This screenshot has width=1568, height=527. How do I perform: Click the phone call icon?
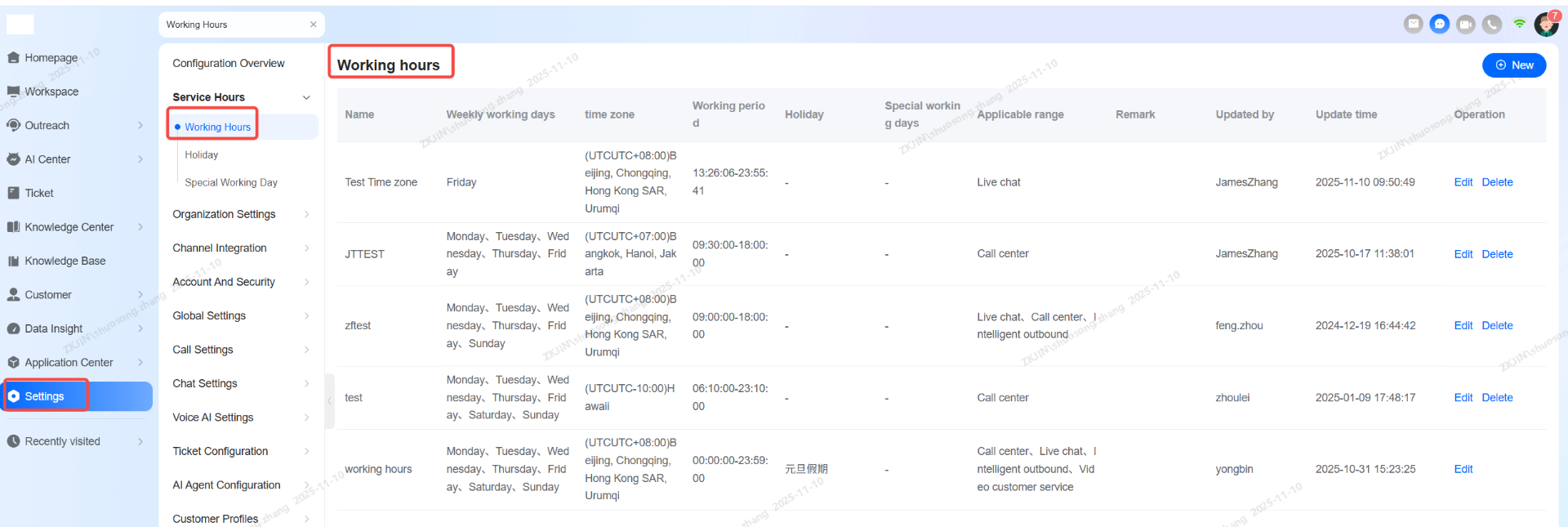pos(1492,25)
